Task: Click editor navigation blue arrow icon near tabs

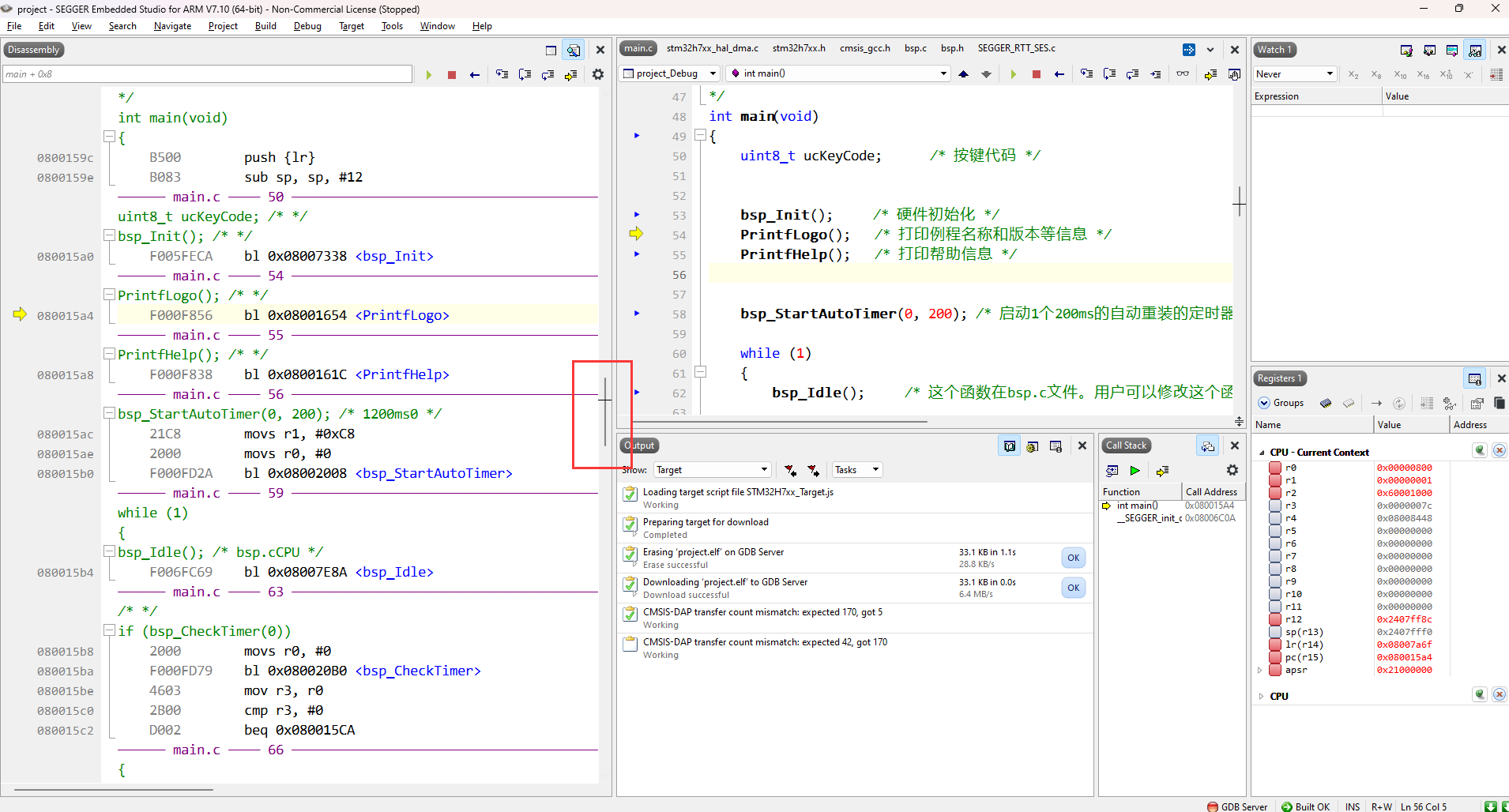Action: (1189, 50)
